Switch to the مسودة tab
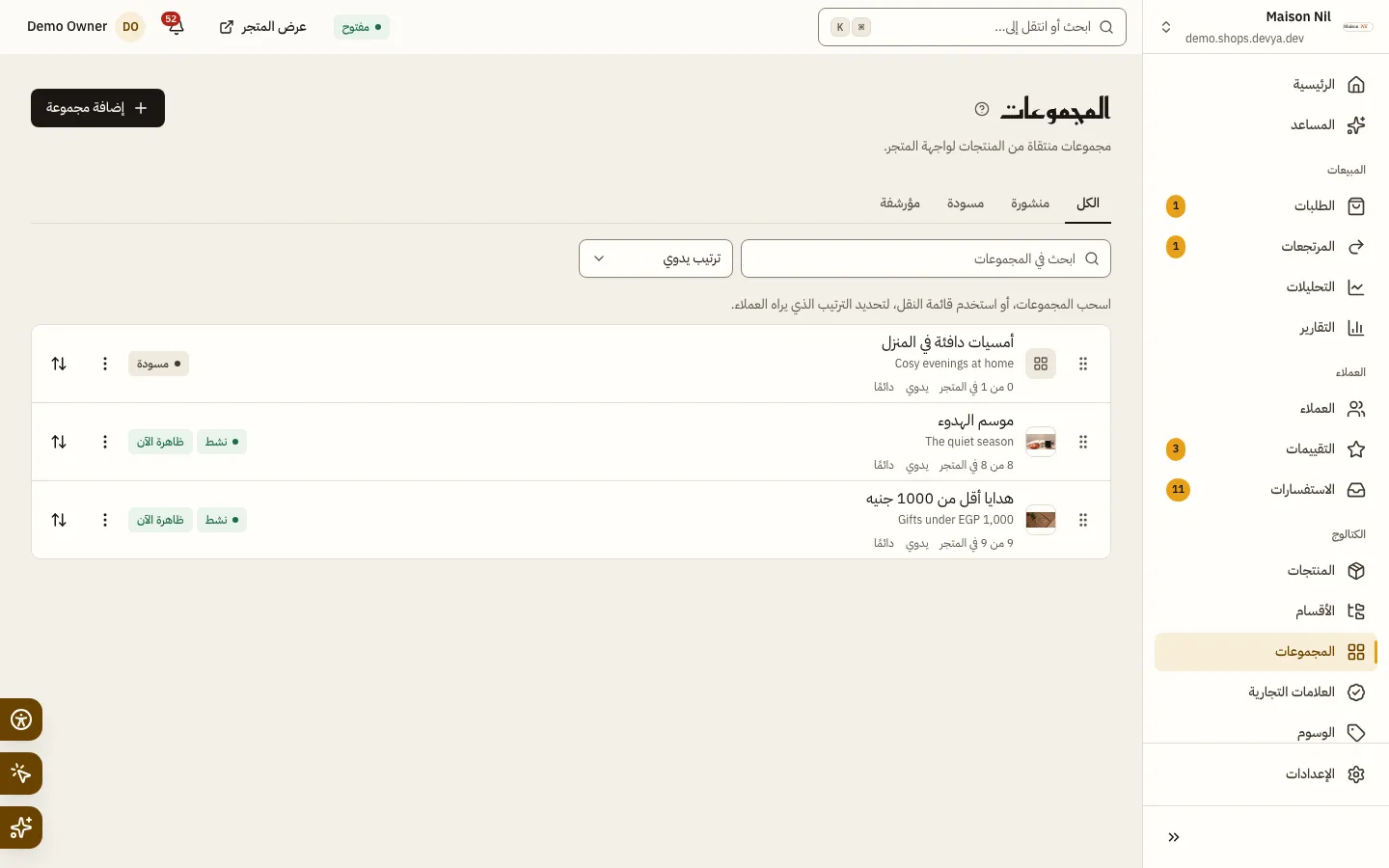 (x=966, y=203)
